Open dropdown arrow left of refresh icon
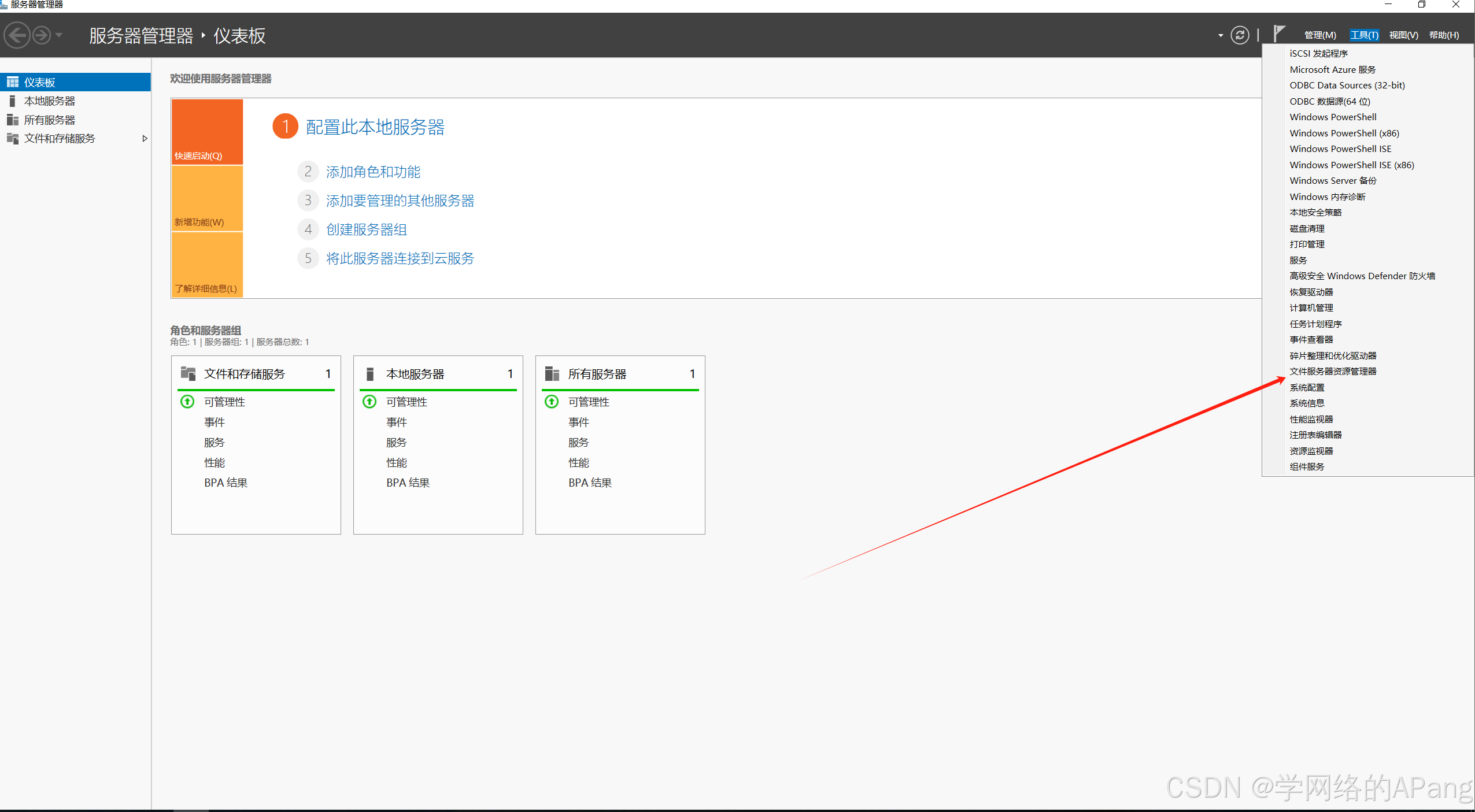 [x=1221, y=35]
